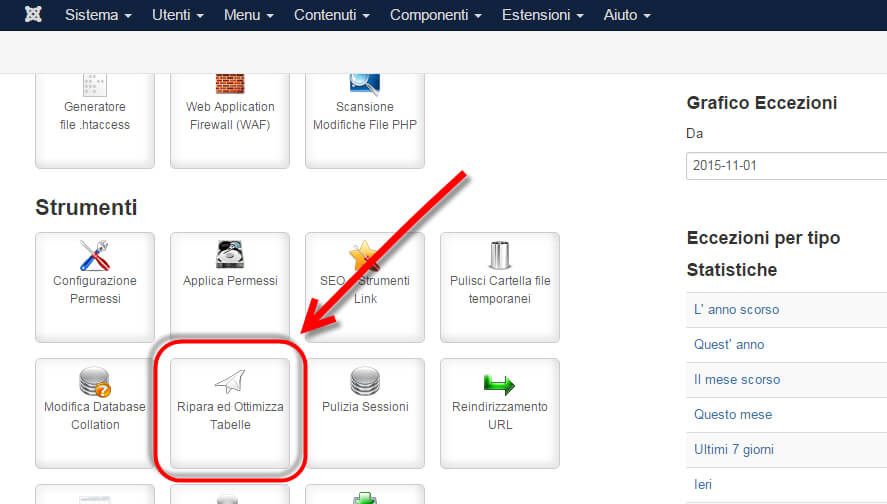Screen dimensions: 887x504
Task: Click the Pulisci Cartella trash can icon
Action: (x=500, y=255)
